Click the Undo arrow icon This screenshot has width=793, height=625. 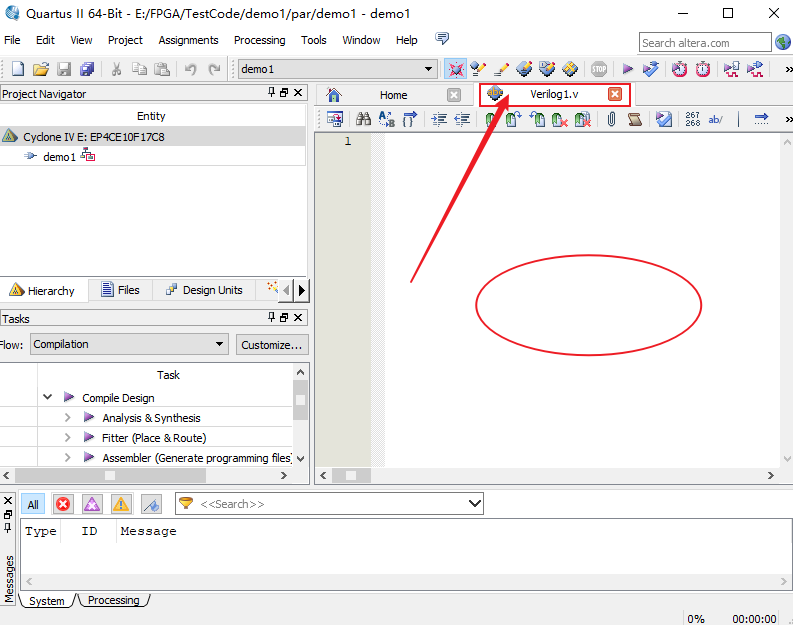[191, 69]
